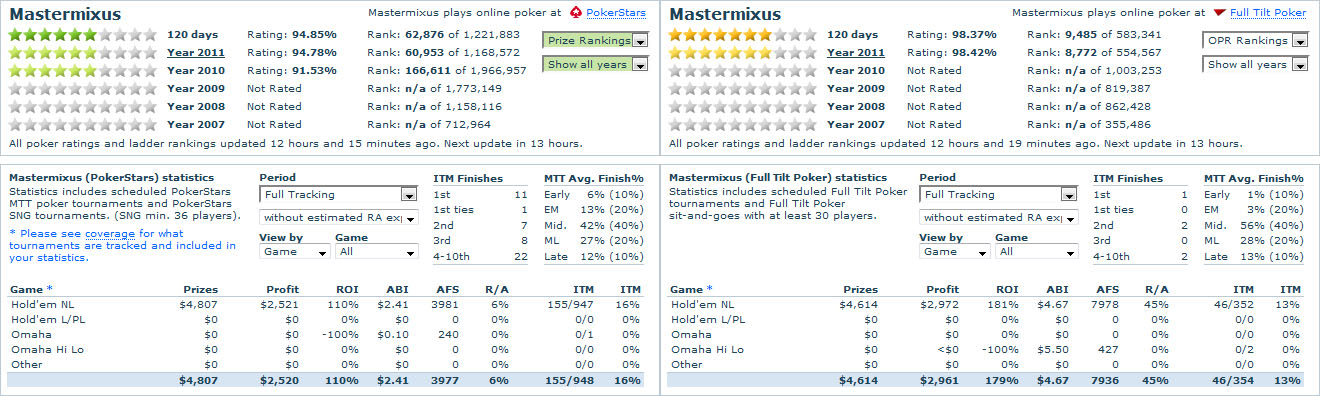Click the green Year 2010 star rating
The width and height of the screenshot is (1320, 396).
[83, 71]
